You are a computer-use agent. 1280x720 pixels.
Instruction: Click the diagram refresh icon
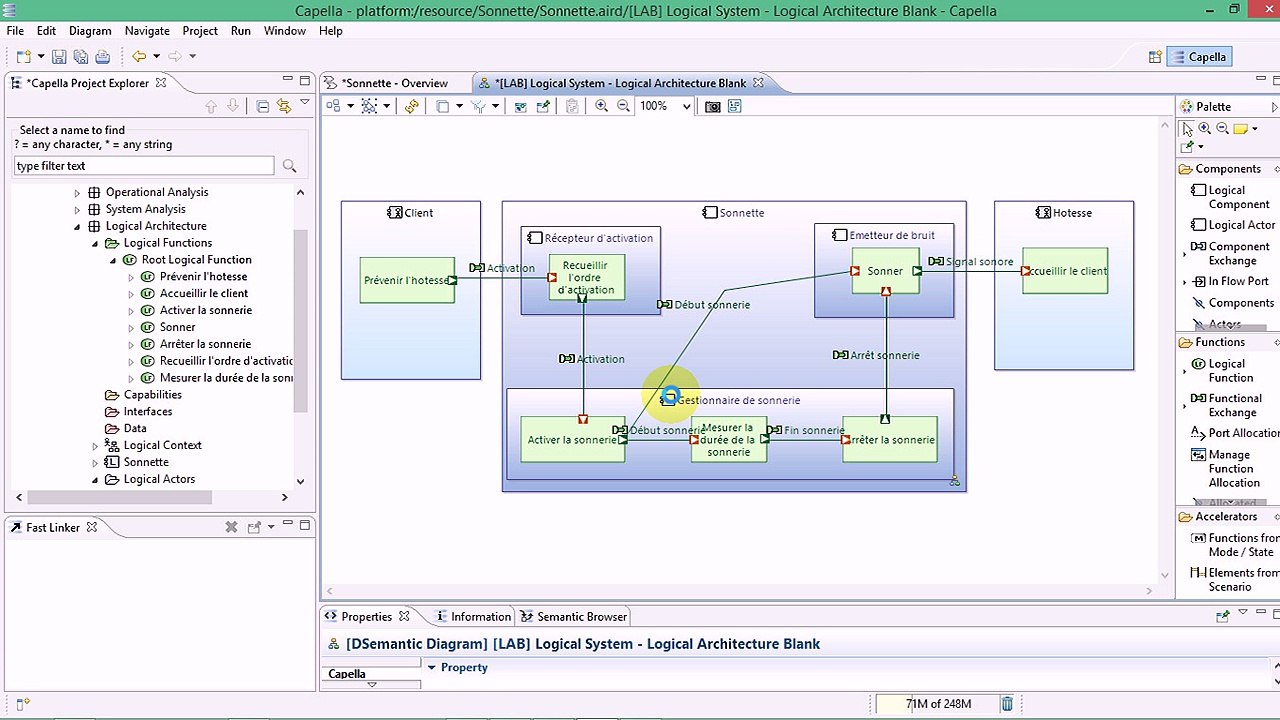pyautogui.click(x=411, y=106)
